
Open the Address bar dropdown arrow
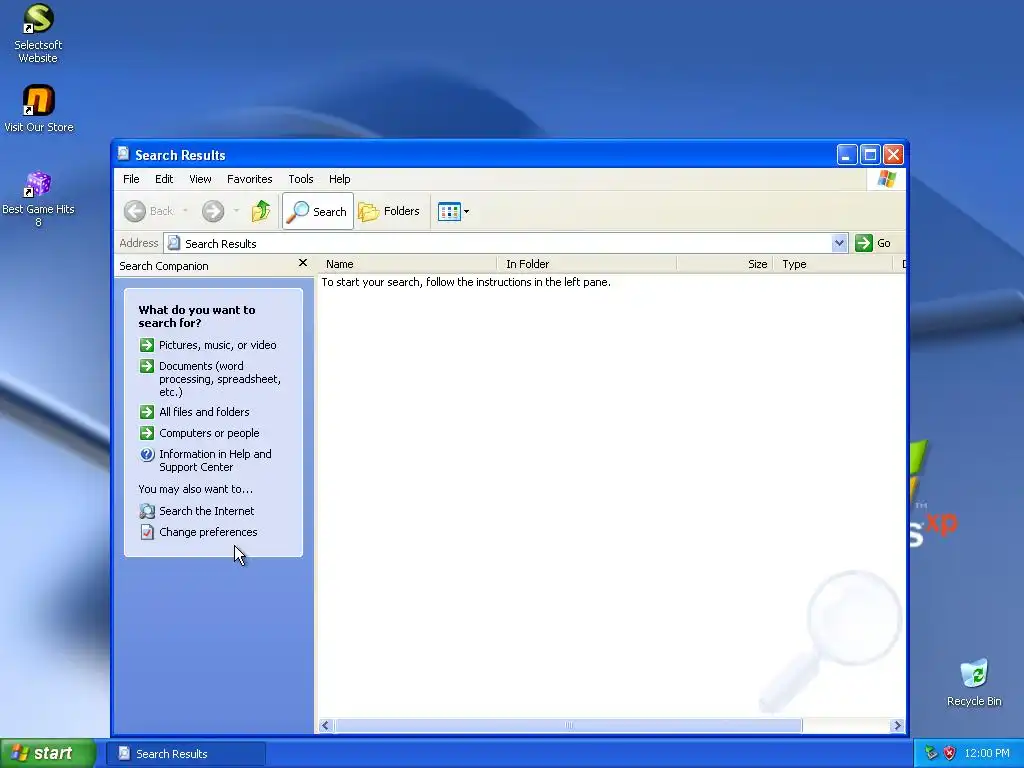click(x=839, y=243)
